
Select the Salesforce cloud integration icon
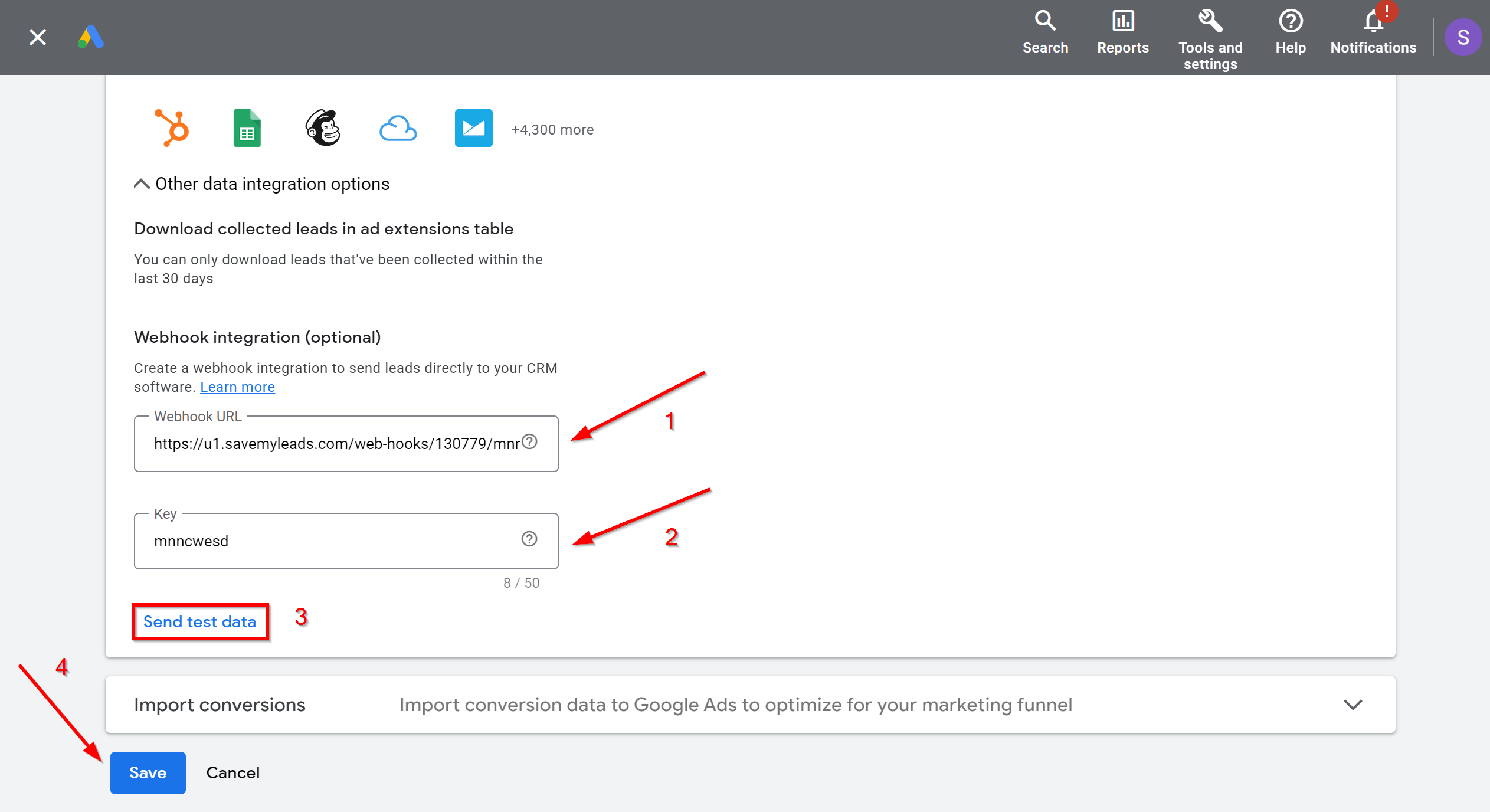[398, 128]
